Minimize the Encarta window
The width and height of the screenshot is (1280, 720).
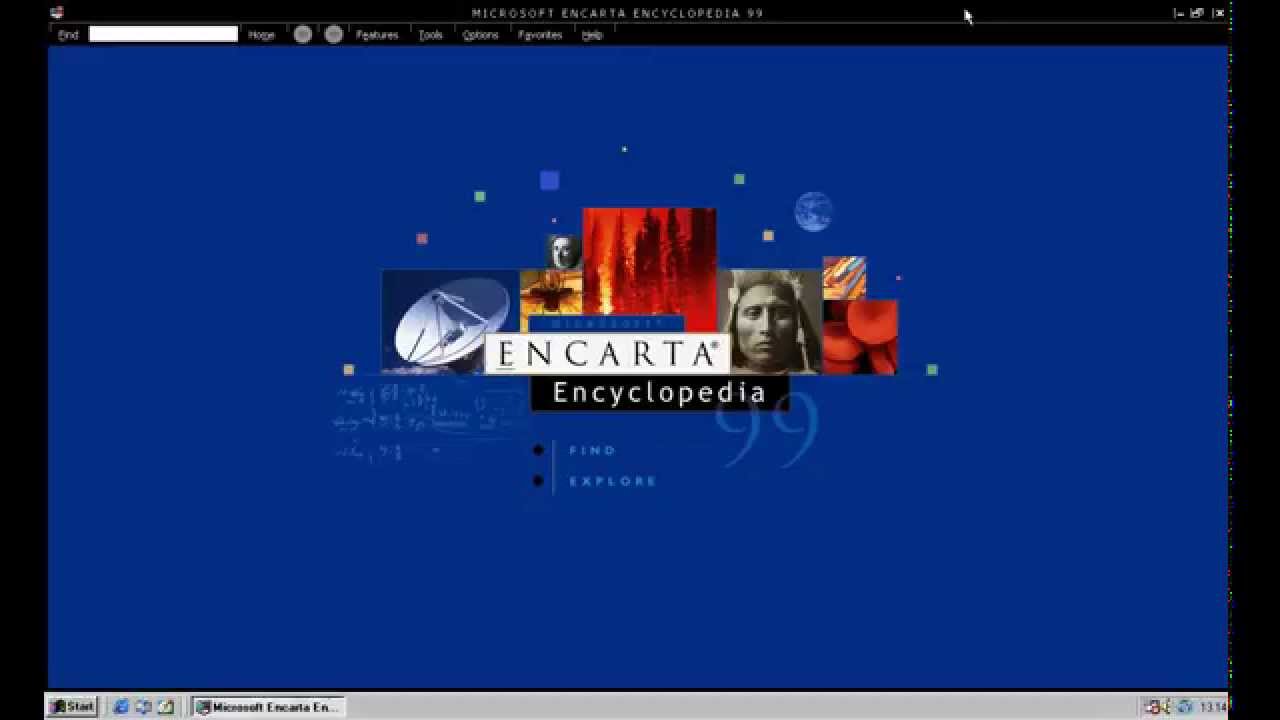(x=1179, y=13)
